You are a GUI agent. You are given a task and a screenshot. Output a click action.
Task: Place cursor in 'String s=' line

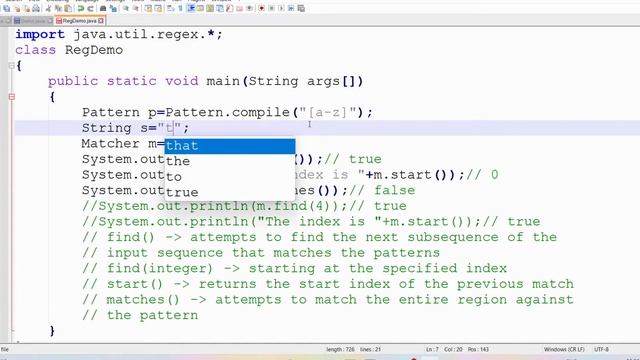136,128
